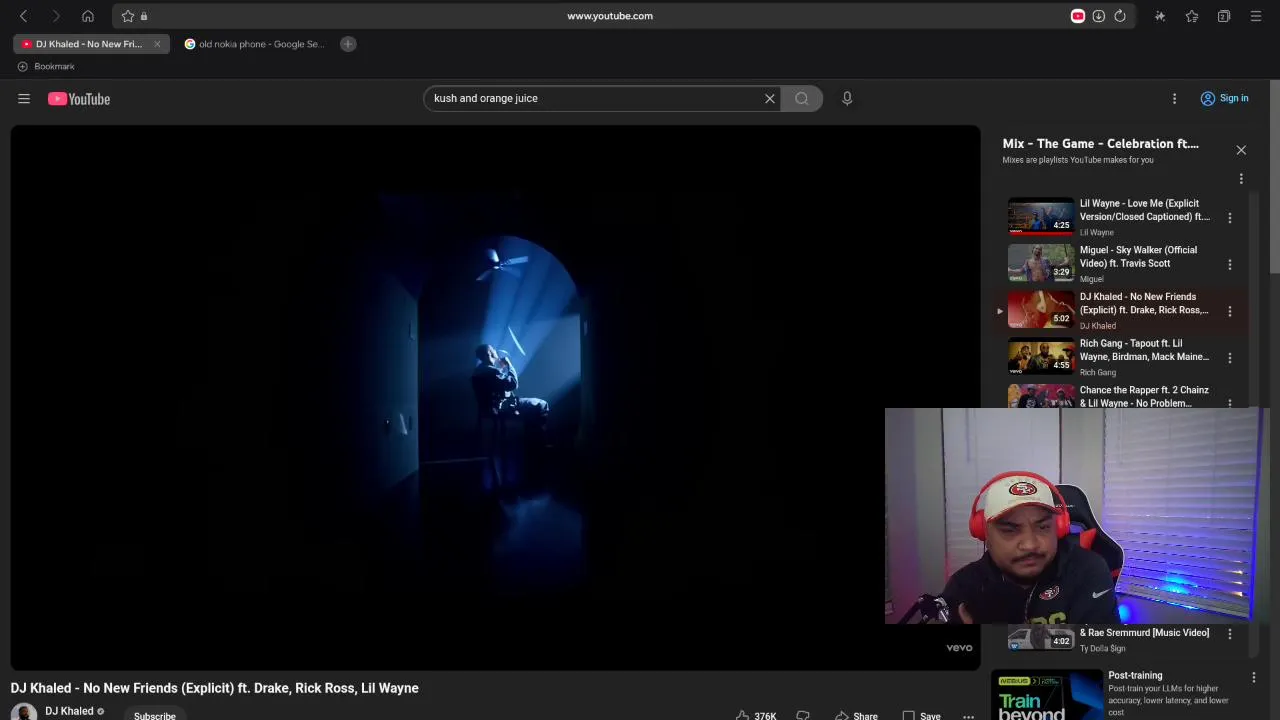Switch to old nokia phone Google Search tab
Image resolution: width=1280 pixels, height=720 pixels.
click(255, 44)
